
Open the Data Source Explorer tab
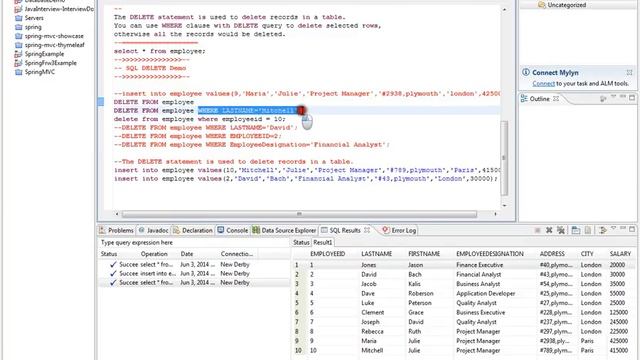coord(284,230)
